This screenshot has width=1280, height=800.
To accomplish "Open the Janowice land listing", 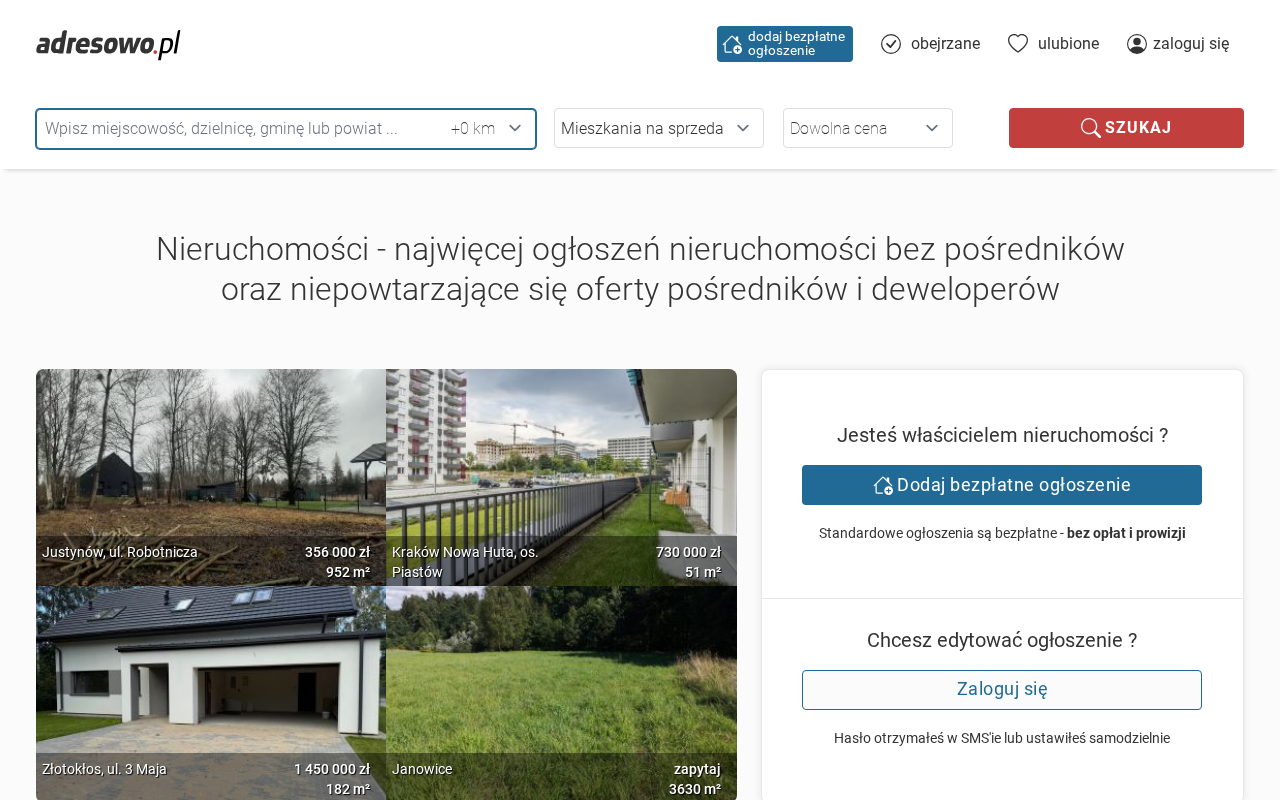I will coord(561,692).
